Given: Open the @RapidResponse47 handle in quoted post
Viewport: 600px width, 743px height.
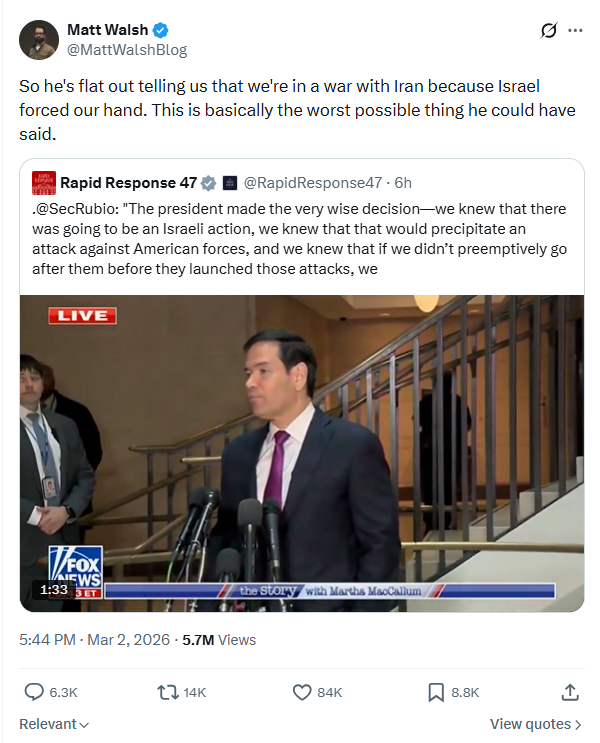Looking at the screenshot, I should (x=314, y=183).
